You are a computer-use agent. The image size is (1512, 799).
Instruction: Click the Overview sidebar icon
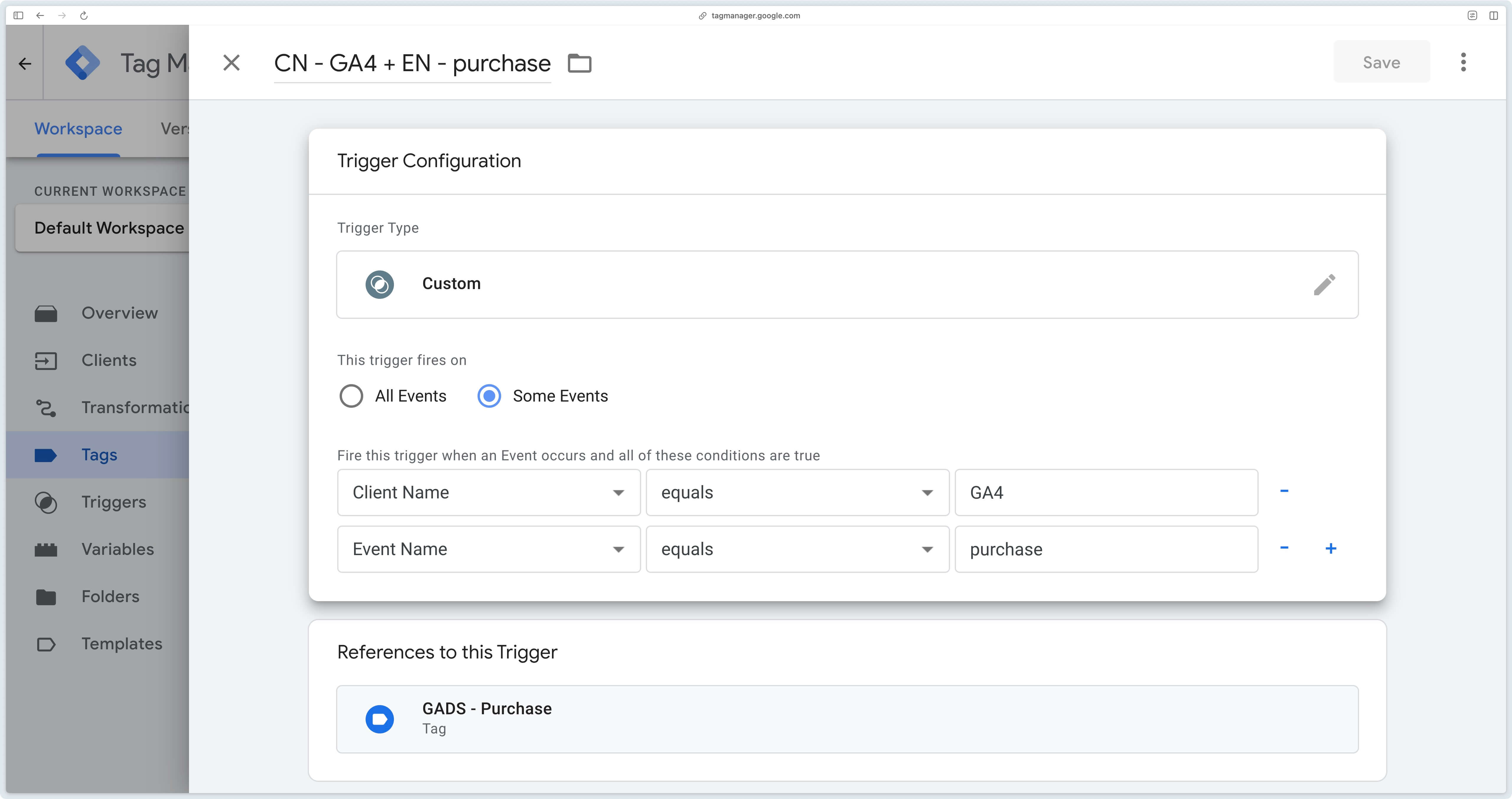click(46, 314)
